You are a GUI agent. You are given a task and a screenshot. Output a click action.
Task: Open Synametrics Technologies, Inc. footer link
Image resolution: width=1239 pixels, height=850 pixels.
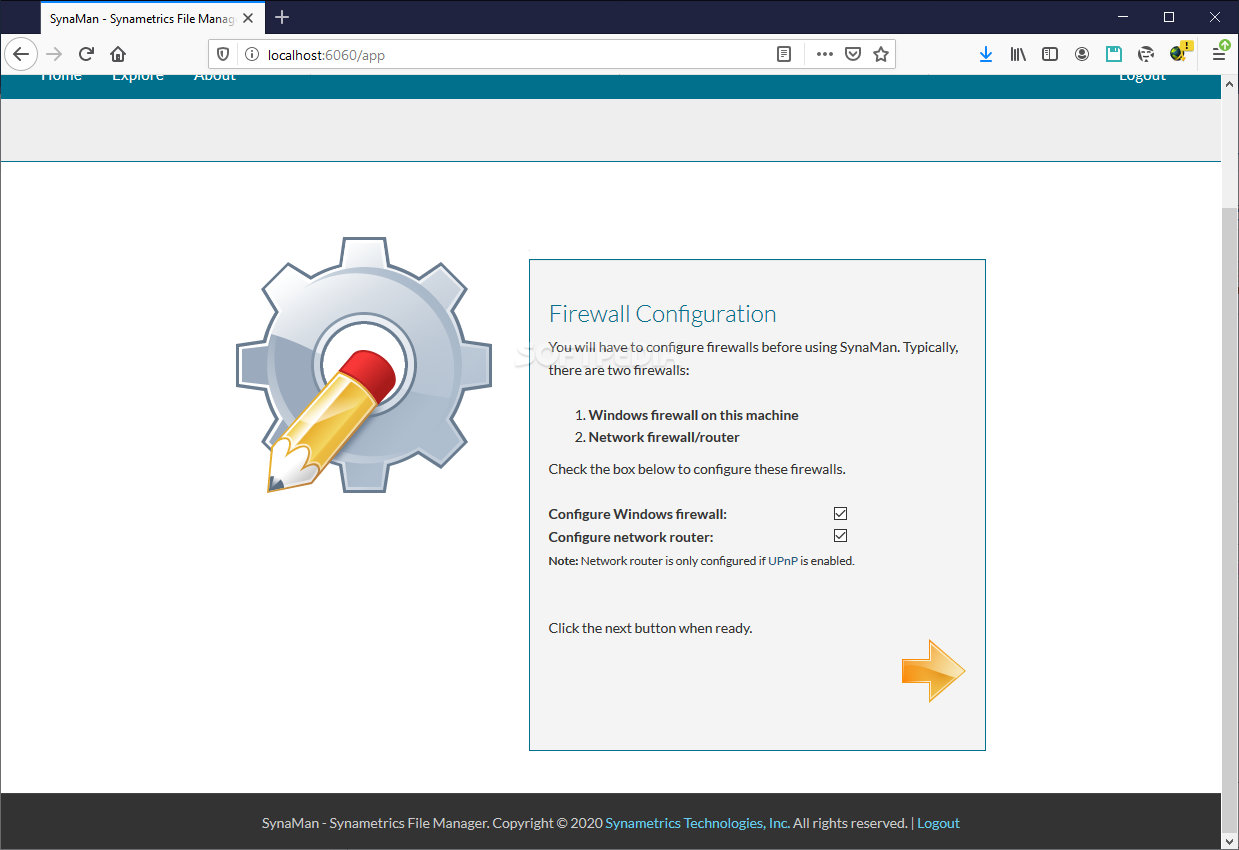pyautogui.click(x=698, y=823)
